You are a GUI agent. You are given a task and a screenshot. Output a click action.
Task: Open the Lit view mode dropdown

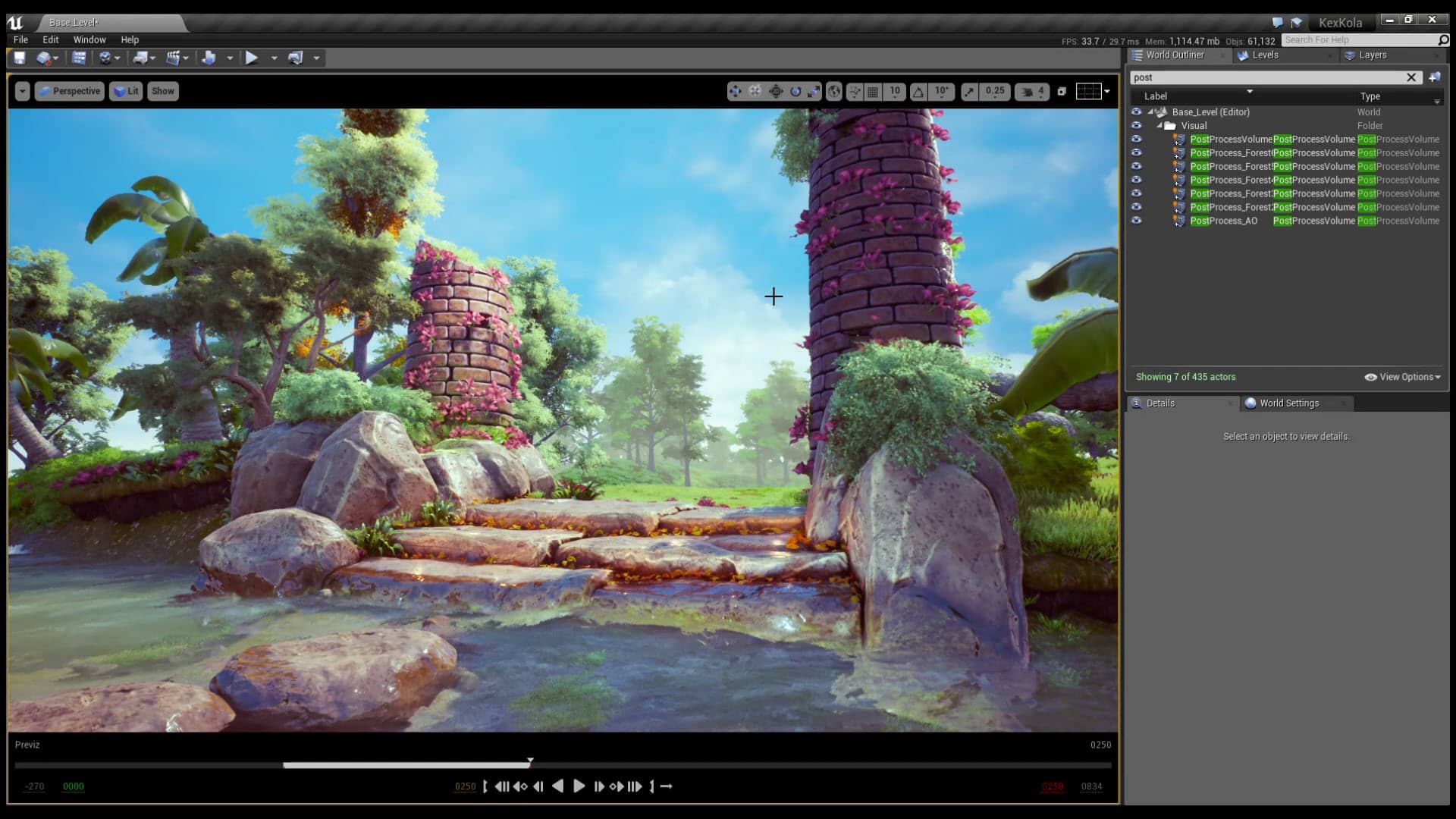click(126, 91)
